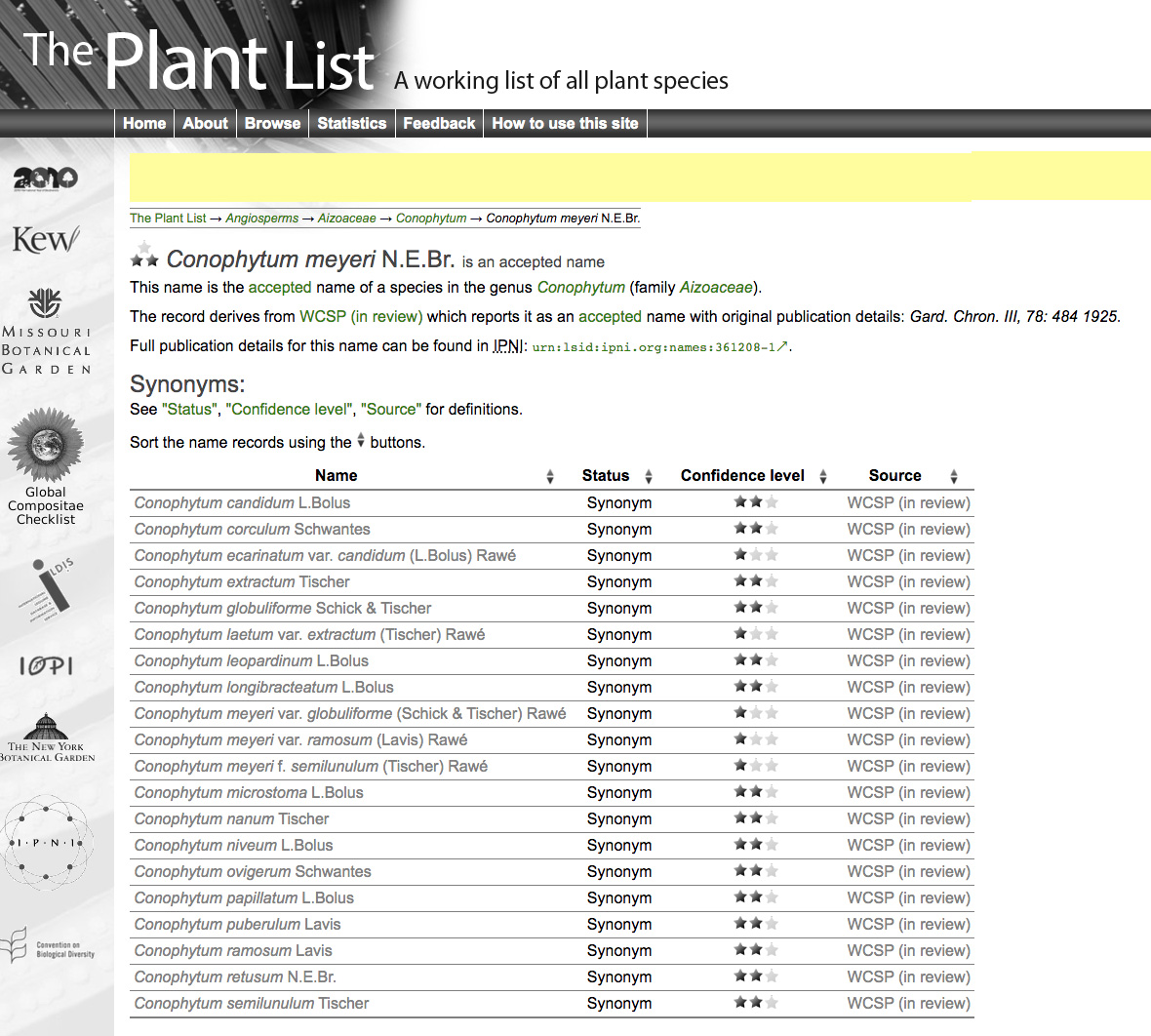
Task: Click the Kew logo in sidebar
Action: tap(45, 239)
